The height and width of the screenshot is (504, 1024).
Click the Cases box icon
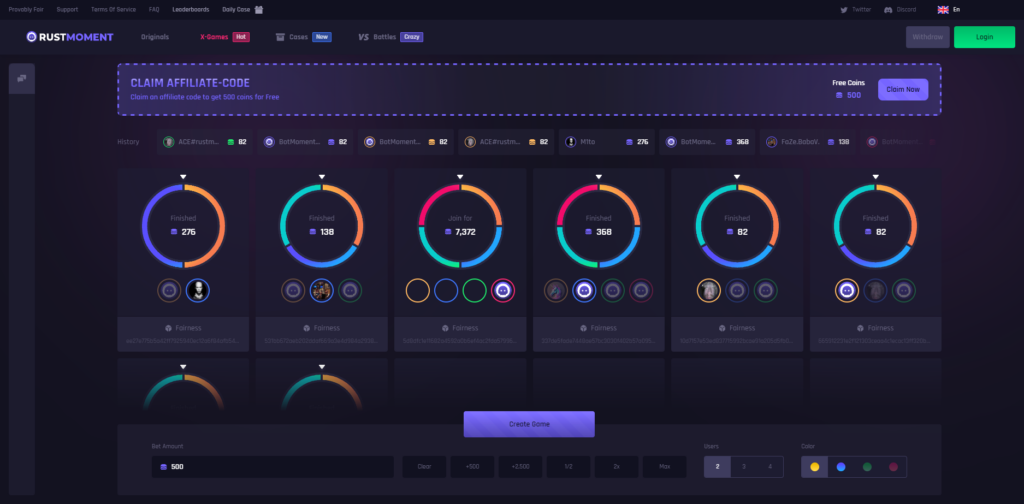click(280, 37)
